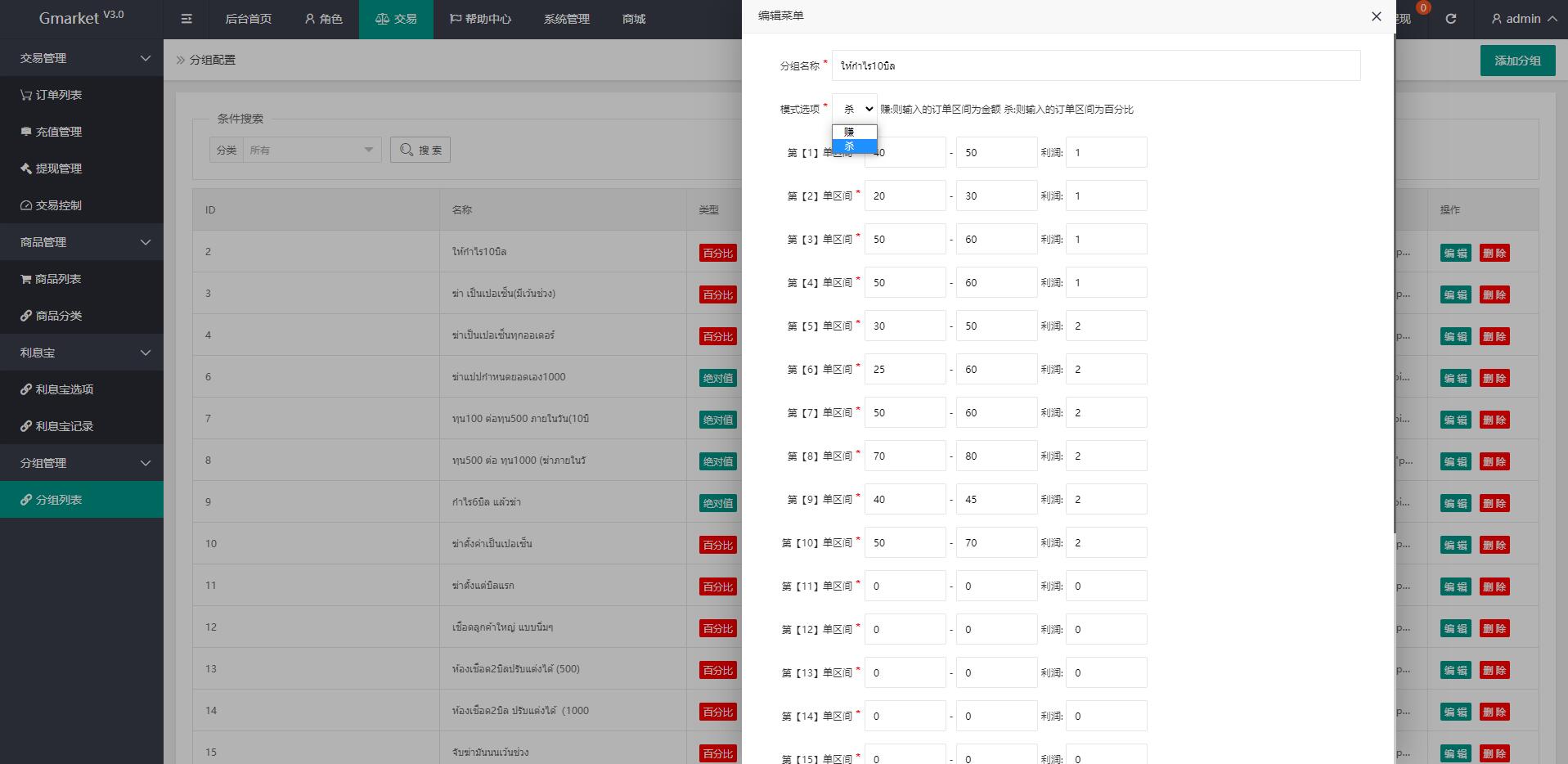Screen dimensions: 1568x764
Task: Switch to the 系统管理 top menu
Action: click(x=566, y=19)
